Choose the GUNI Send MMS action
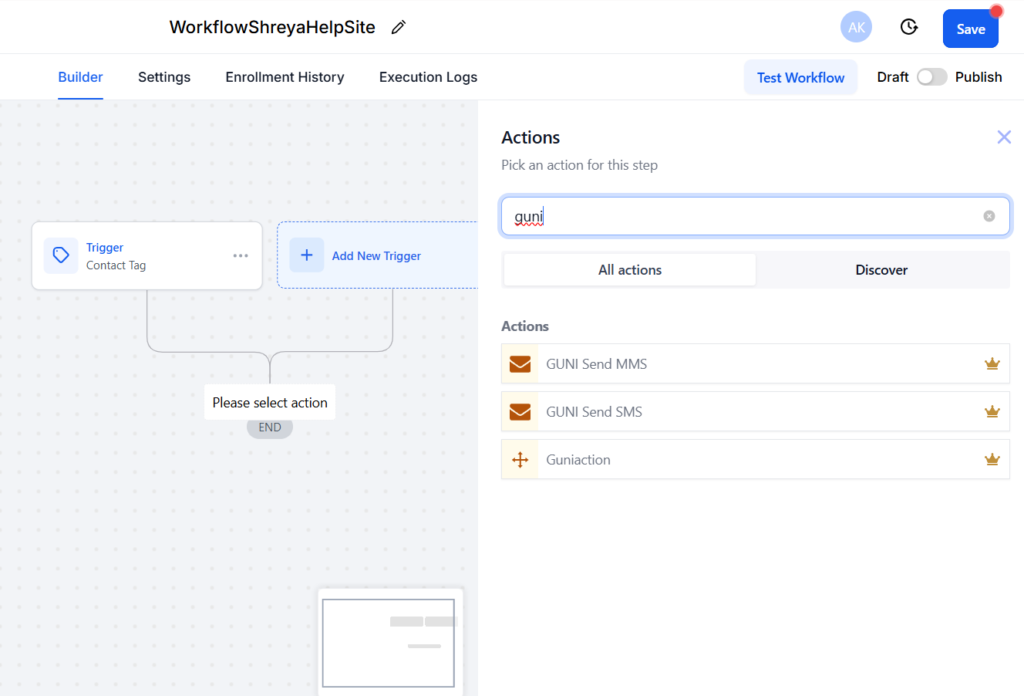Screen dimensions: 1024x696 pyautogui.click(x=755, y=364)
